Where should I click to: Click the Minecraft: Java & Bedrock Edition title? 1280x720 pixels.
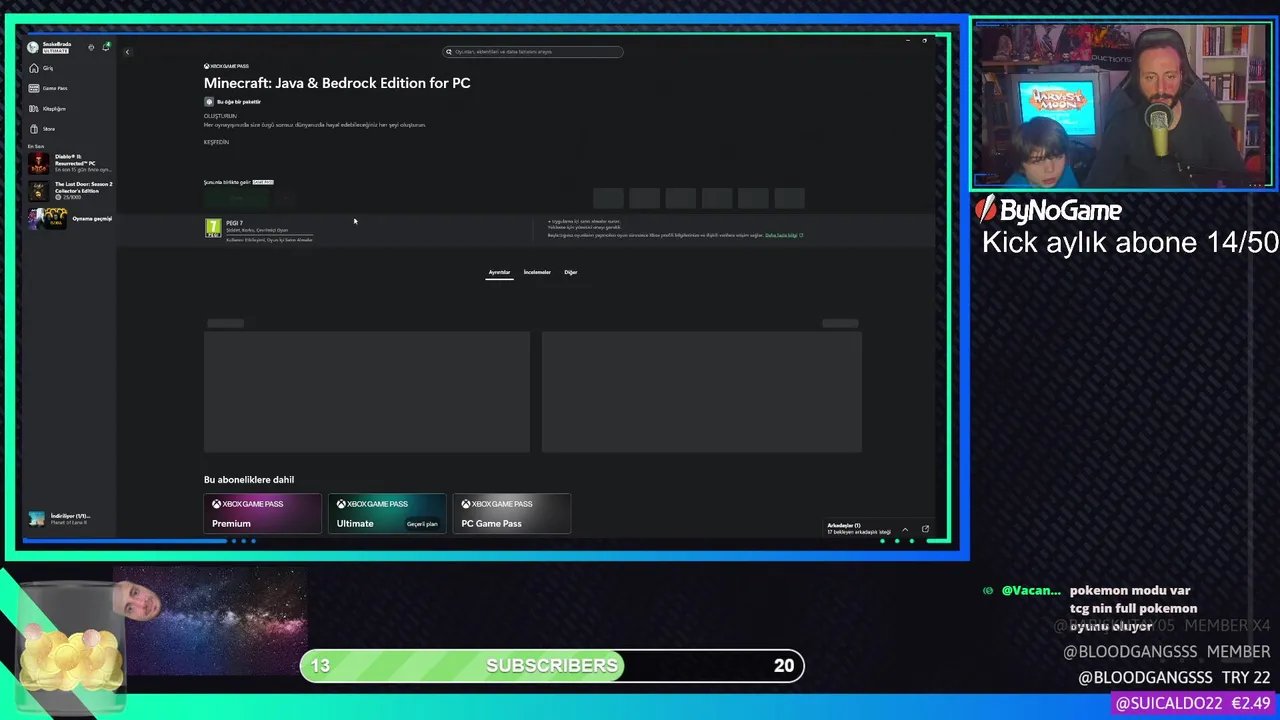pyautogui.click(x=337, y=83)
